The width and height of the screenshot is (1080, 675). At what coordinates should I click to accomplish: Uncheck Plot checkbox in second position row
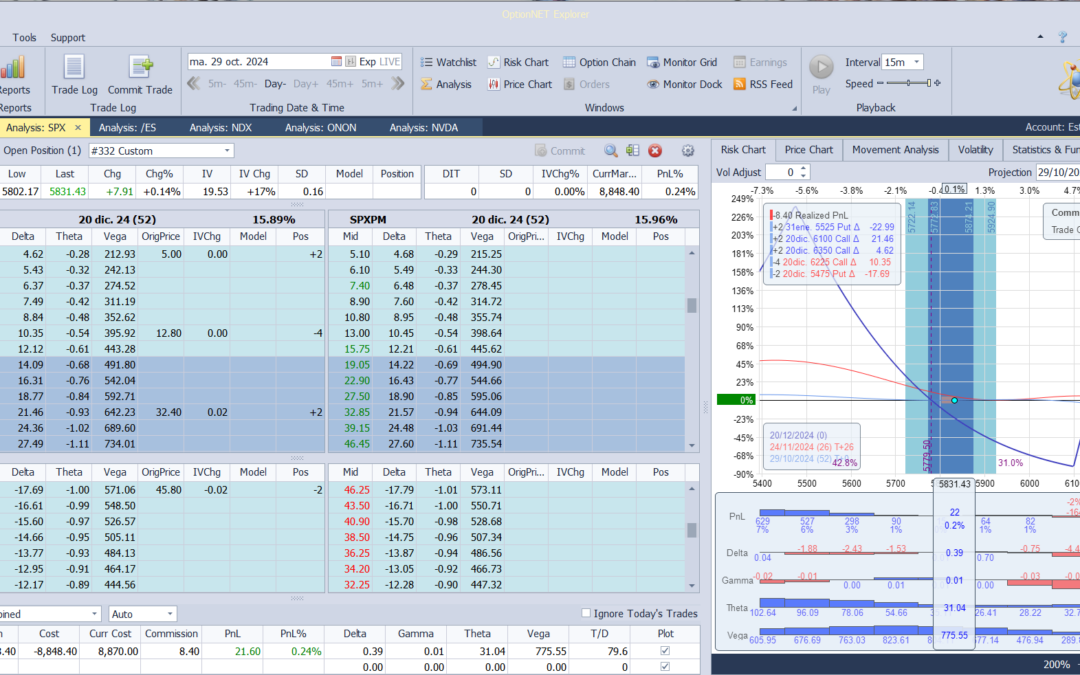click(666, 666)
